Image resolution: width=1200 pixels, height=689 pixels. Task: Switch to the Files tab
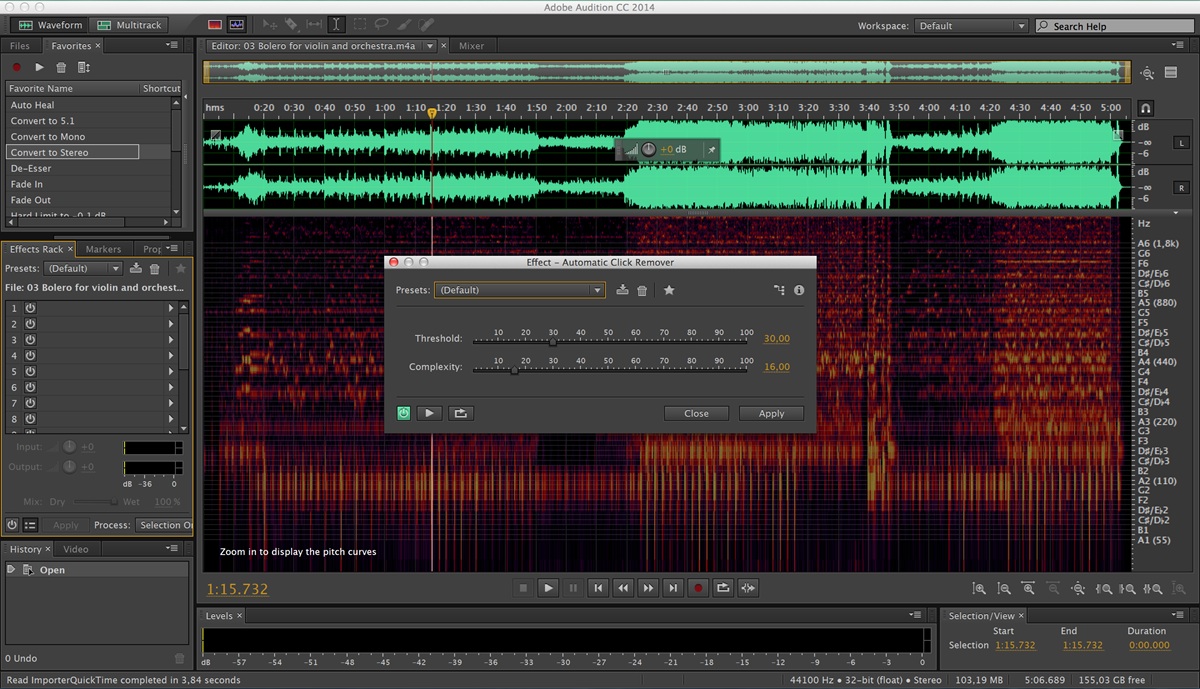(x=20, y=46)
